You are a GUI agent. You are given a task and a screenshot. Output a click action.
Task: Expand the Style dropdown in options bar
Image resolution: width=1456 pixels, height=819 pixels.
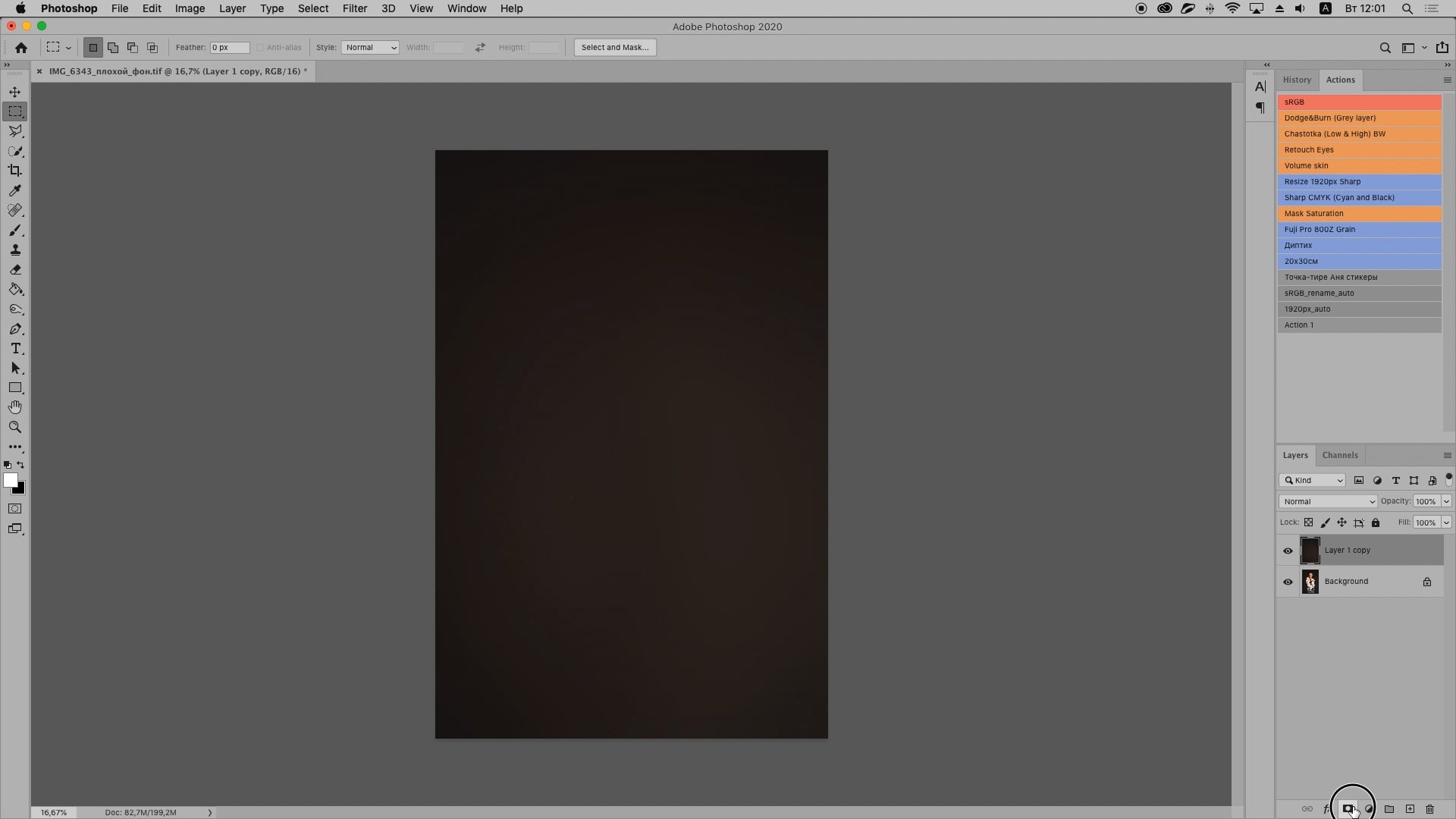[370, 47]
